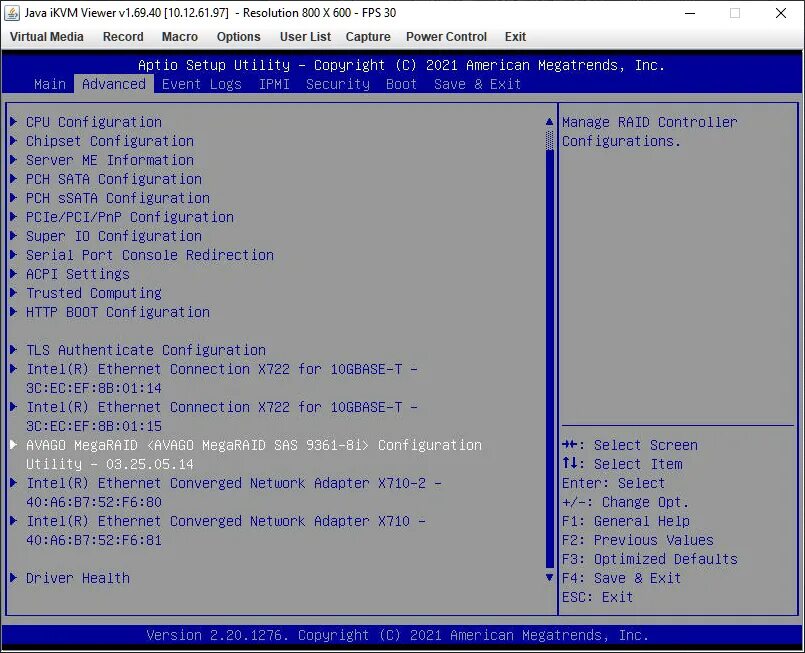Click the scrollbar up arrow
The width and height of the screenshot is (805, 653).
549,122
